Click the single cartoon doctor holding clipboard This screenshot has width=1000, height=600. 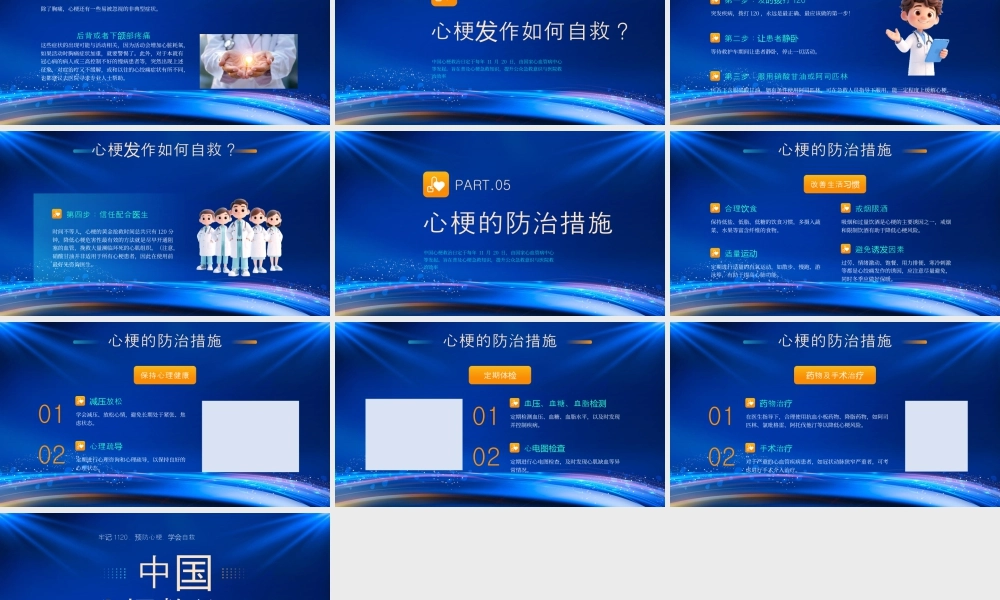(916, 37)
